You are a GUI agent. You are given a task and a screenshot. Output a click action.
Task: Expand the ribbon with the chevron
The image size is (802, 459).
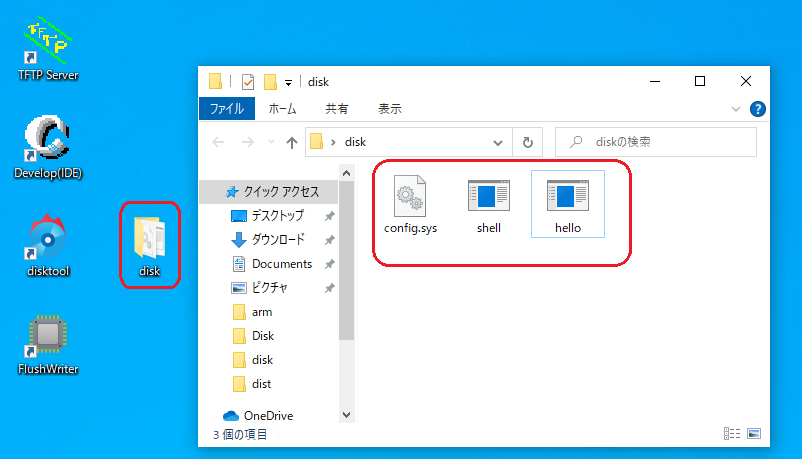(736, 109)
